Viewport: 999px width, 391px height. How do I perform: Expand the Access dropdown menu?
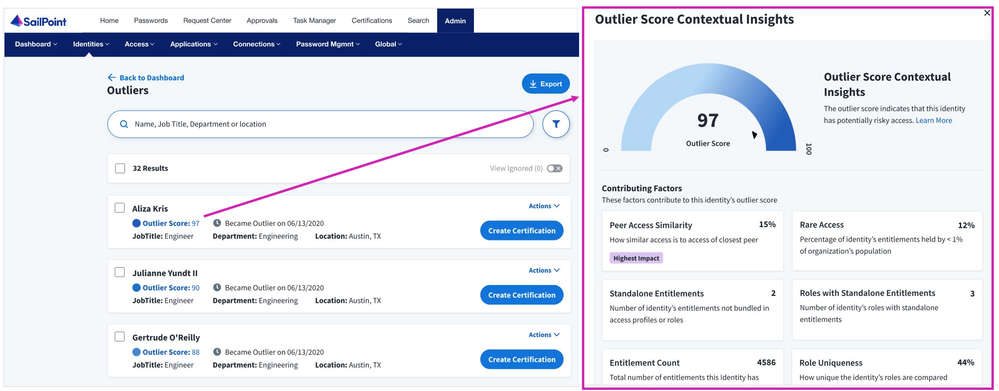(140, 45)
